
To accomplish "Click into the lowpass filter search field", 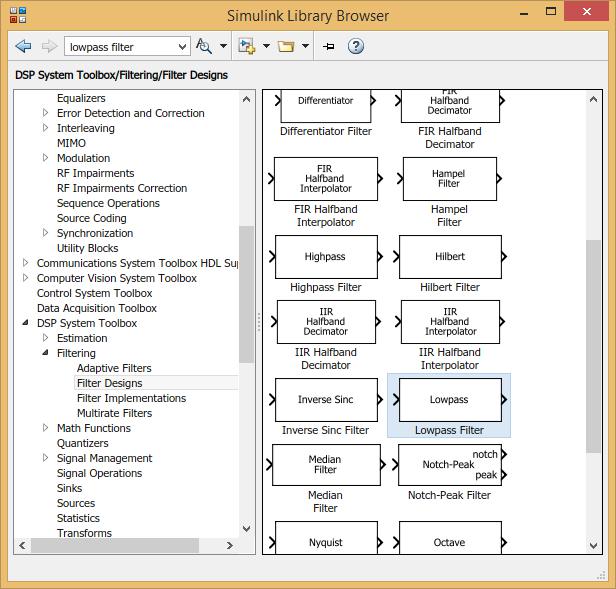I will 121,47.
